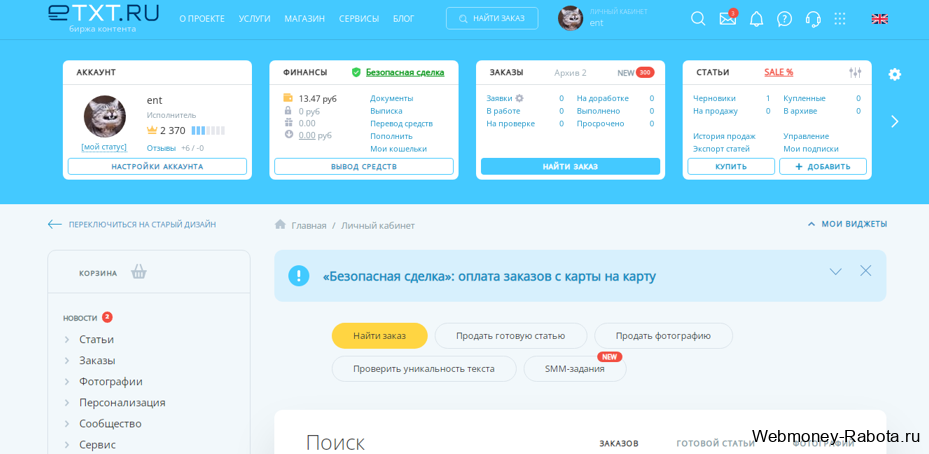Open the magnifier search icon in header
The height and width of the screenshot is (454, 929).
pyautogui.click(x=699, y=19)
